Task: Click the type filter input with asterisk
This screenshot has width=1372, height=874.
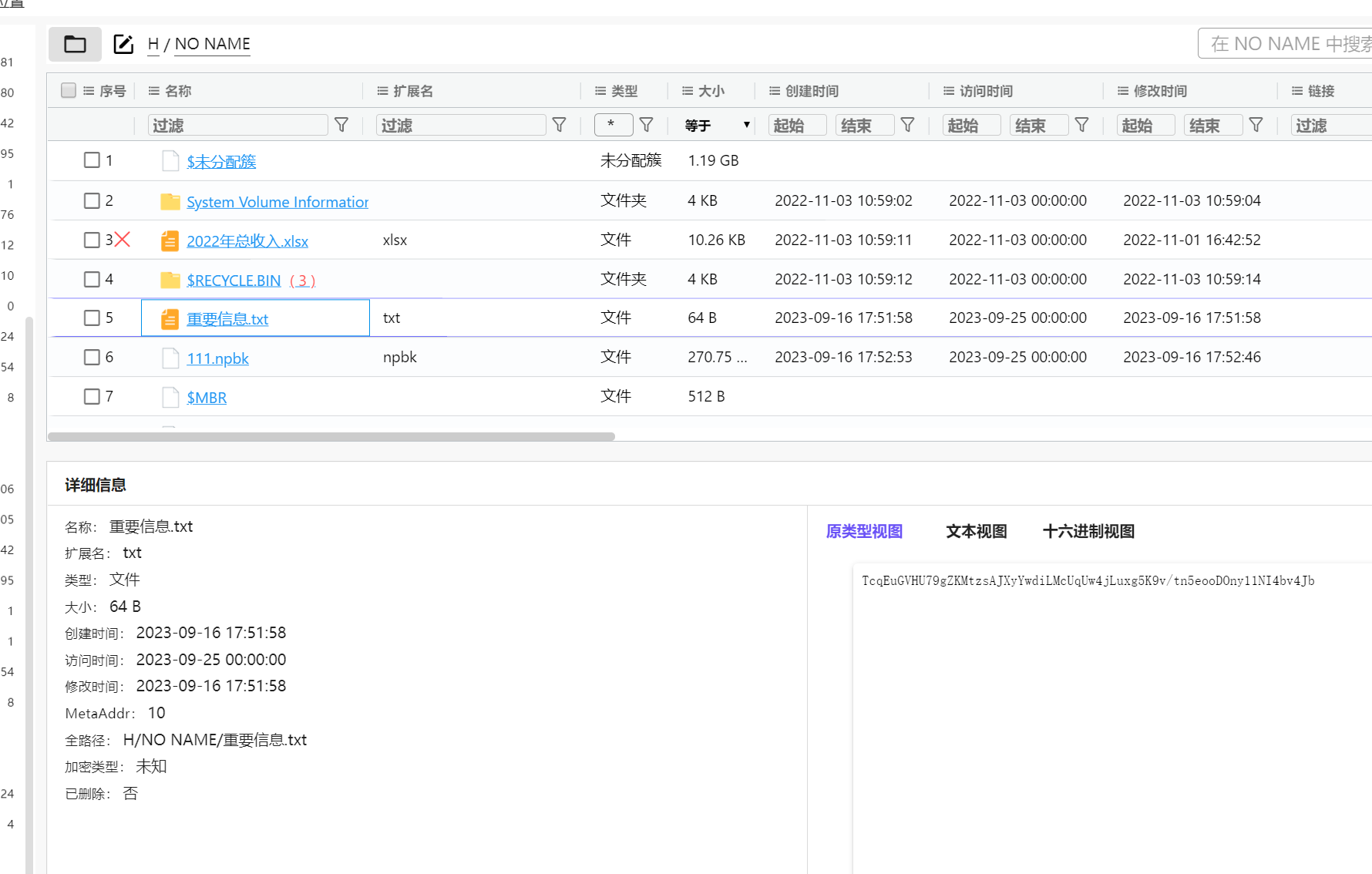Action: (614, 125)
